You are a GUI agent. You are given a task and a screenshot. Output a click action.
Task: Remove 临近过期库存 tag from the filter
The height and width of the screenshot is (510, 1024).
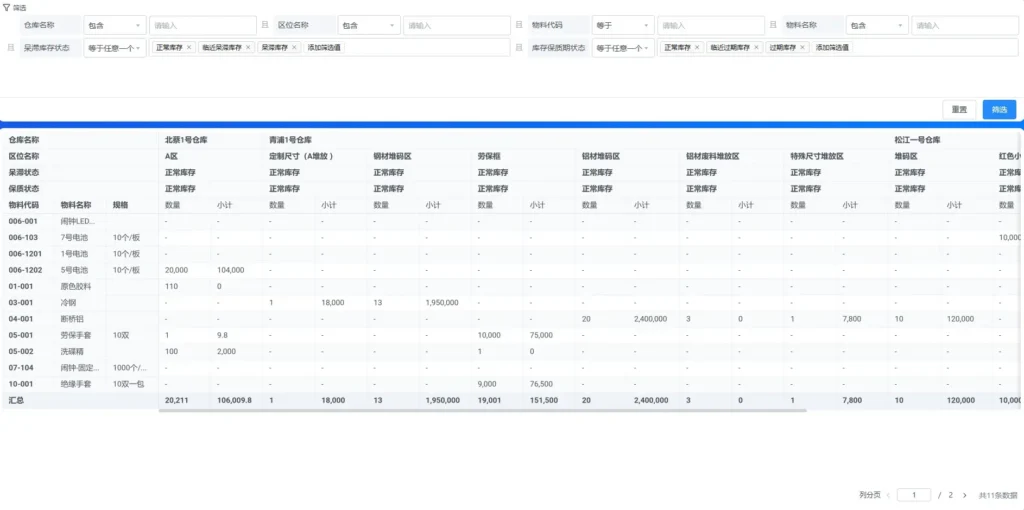pyautogui.click(x=756, y=48)
